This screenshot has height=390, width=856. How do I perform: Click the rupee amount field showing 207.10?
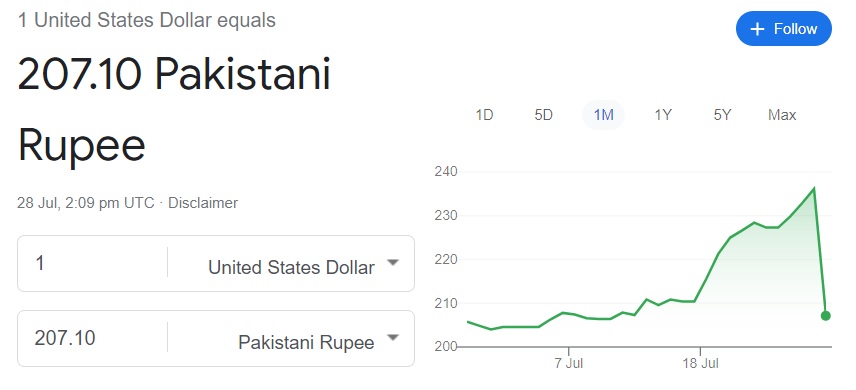(93, 338)
